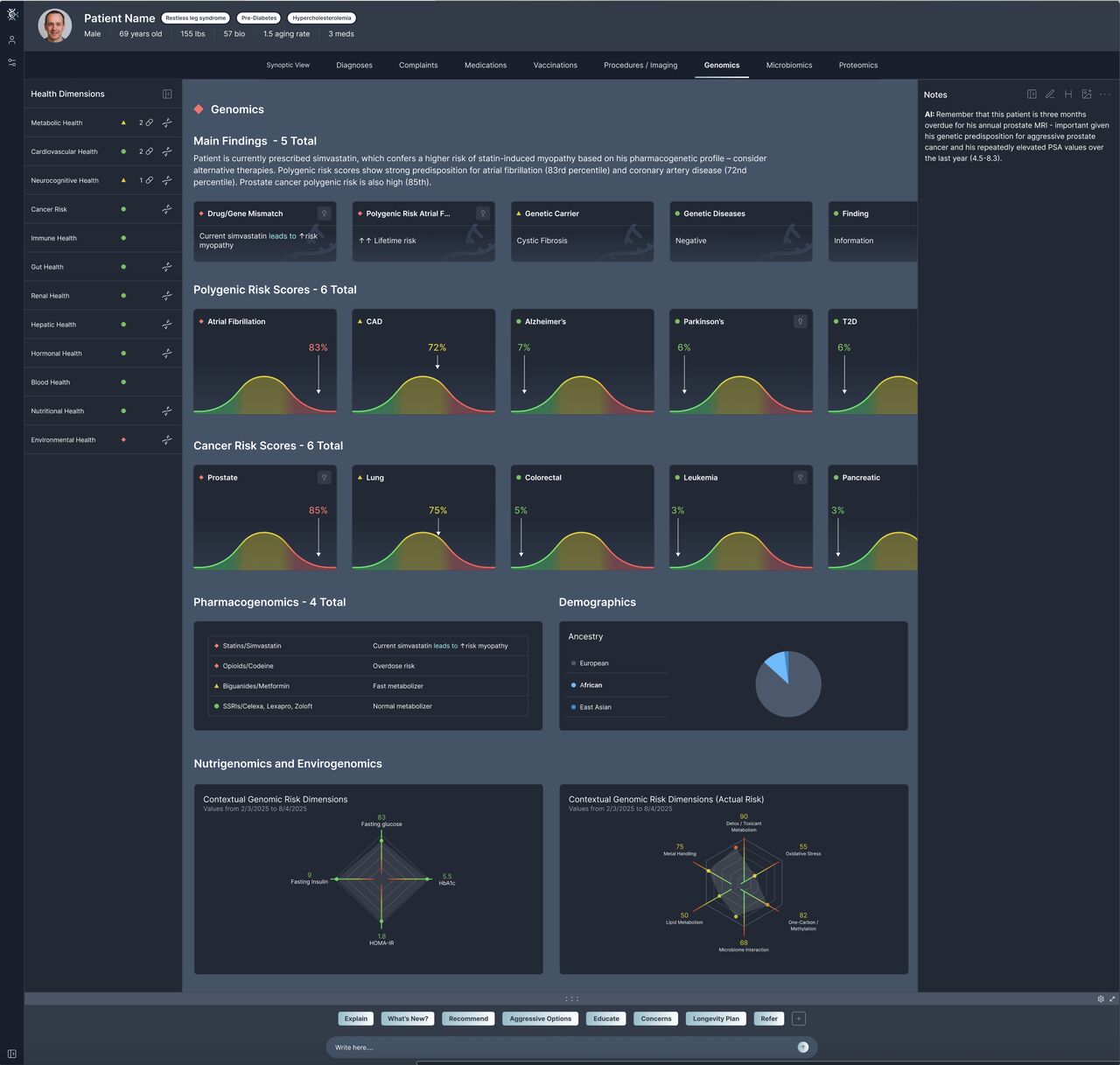This screenshot has height=1065, width=1120.
Task: Open the link icon beside Cardiovascular Health
Action: (150, 151)
